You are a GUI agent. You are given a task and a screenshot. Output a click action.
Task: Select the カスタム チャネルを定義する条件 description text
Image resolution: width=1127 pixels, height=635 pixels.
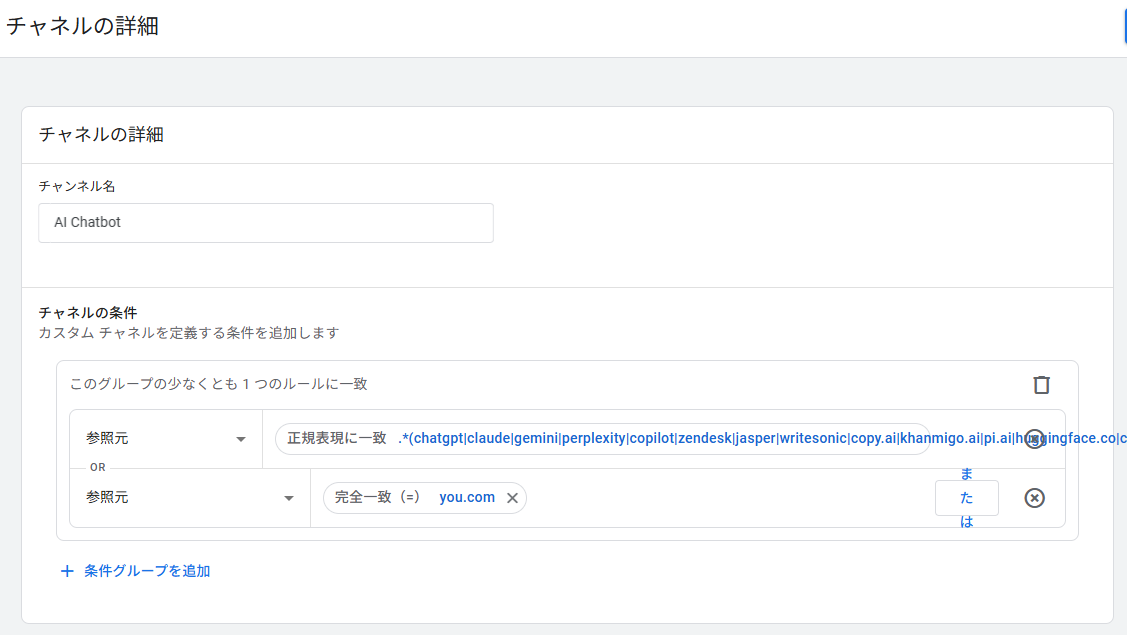tap(188, 333)
